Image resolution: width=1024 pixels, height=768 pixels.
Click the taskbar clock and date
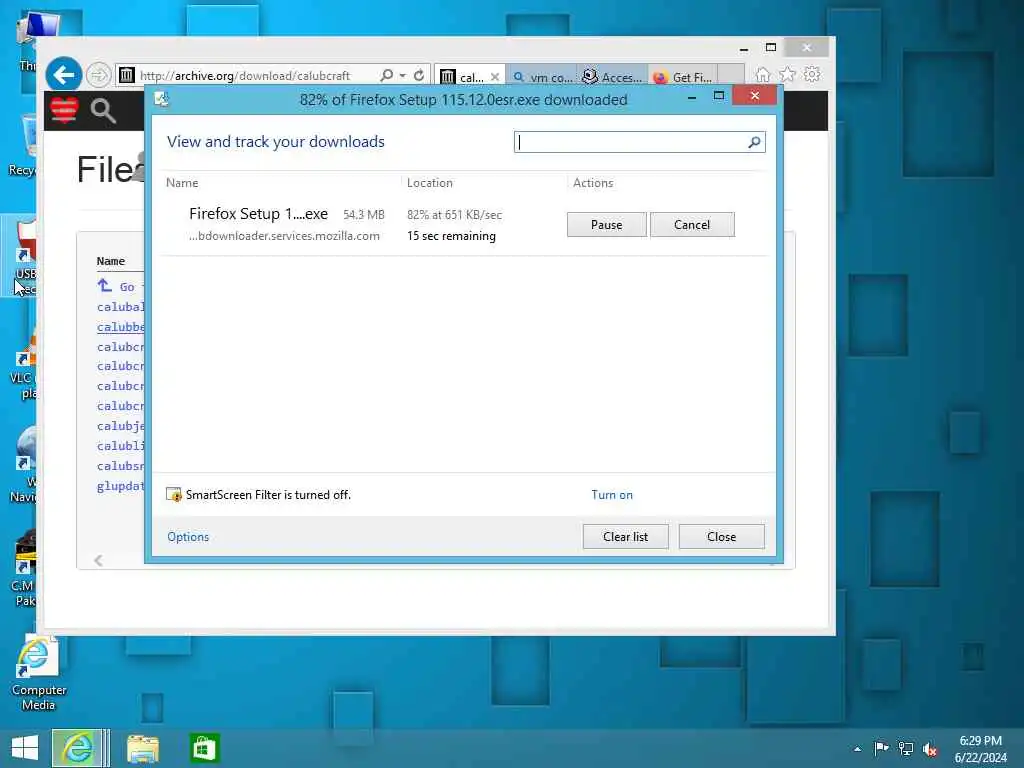980,749
